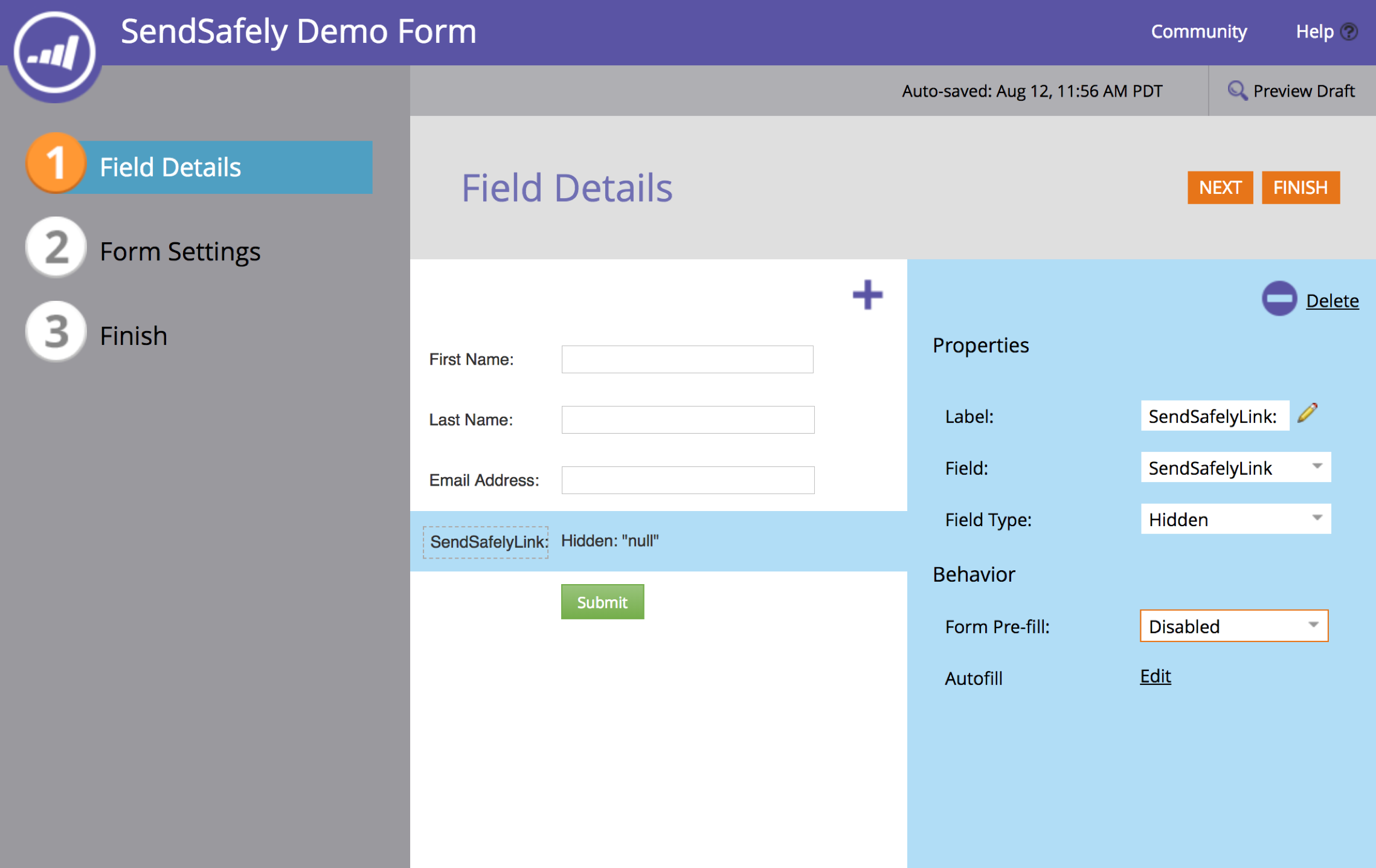1376x868 pixels.
Task: Go to Field Details step
Action: (x=199, y=167)
